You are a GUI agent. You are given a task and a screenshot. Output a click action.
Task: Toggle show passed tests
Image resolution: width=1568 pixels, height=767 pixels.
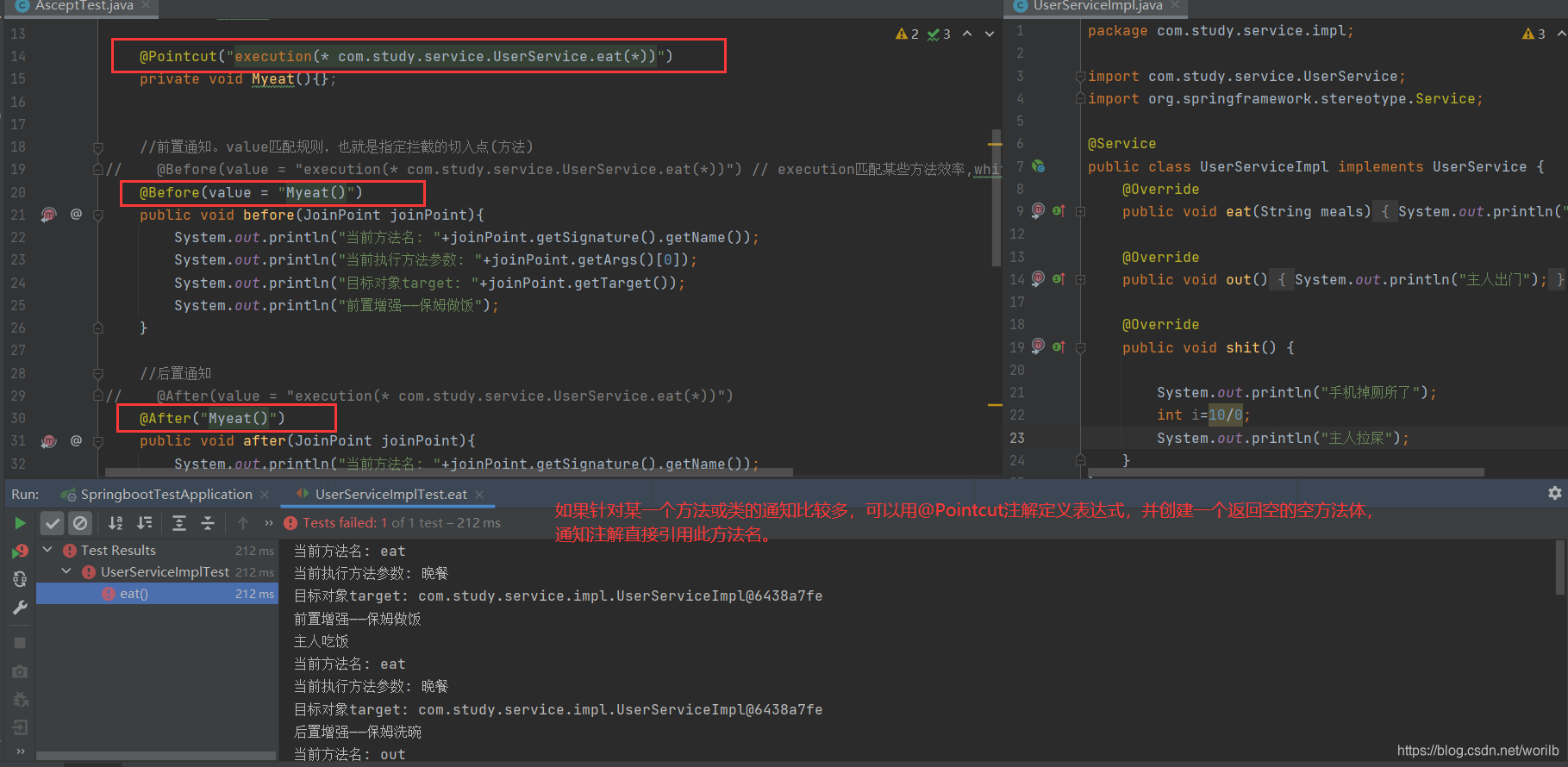53,523
